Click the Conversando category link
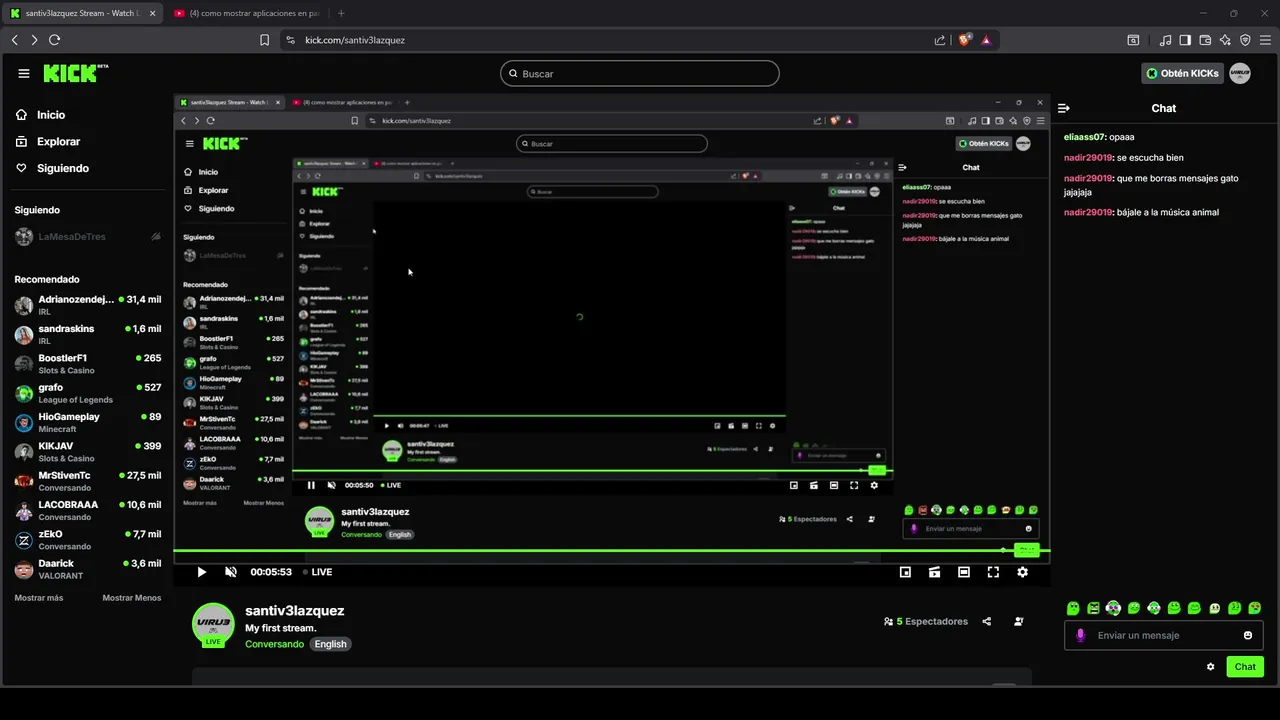 pyautogui.click(x=274, y=644)
